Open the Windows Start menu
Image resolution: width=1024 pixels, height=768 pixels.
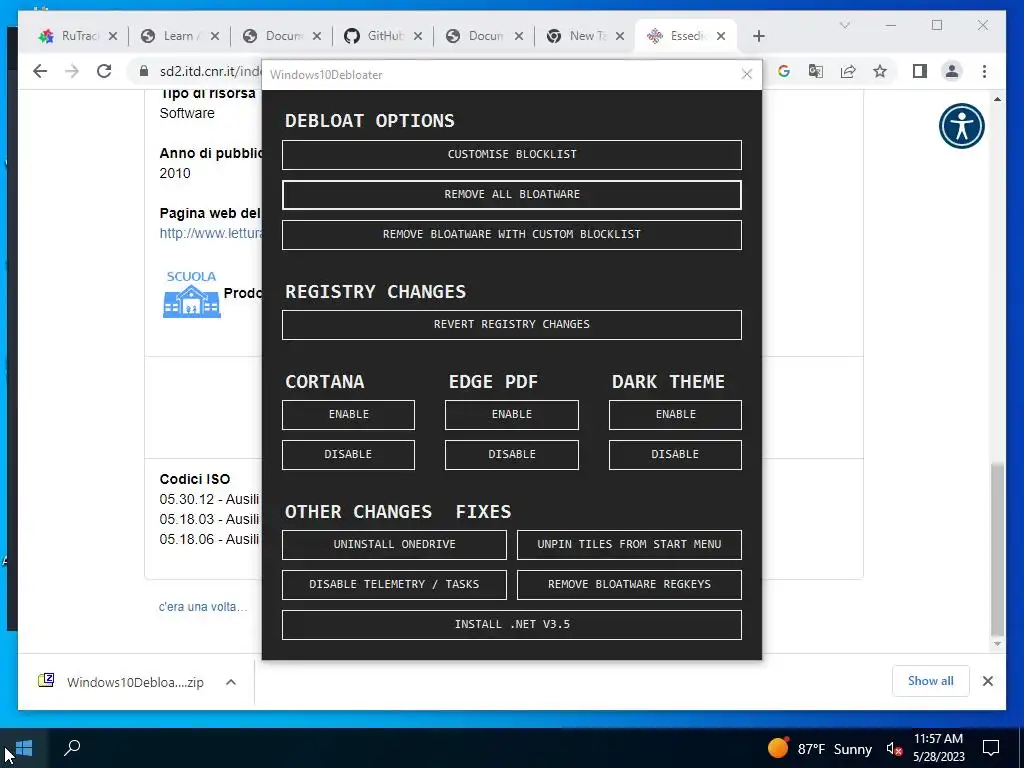pyautogui.click(x=23, y=748)
